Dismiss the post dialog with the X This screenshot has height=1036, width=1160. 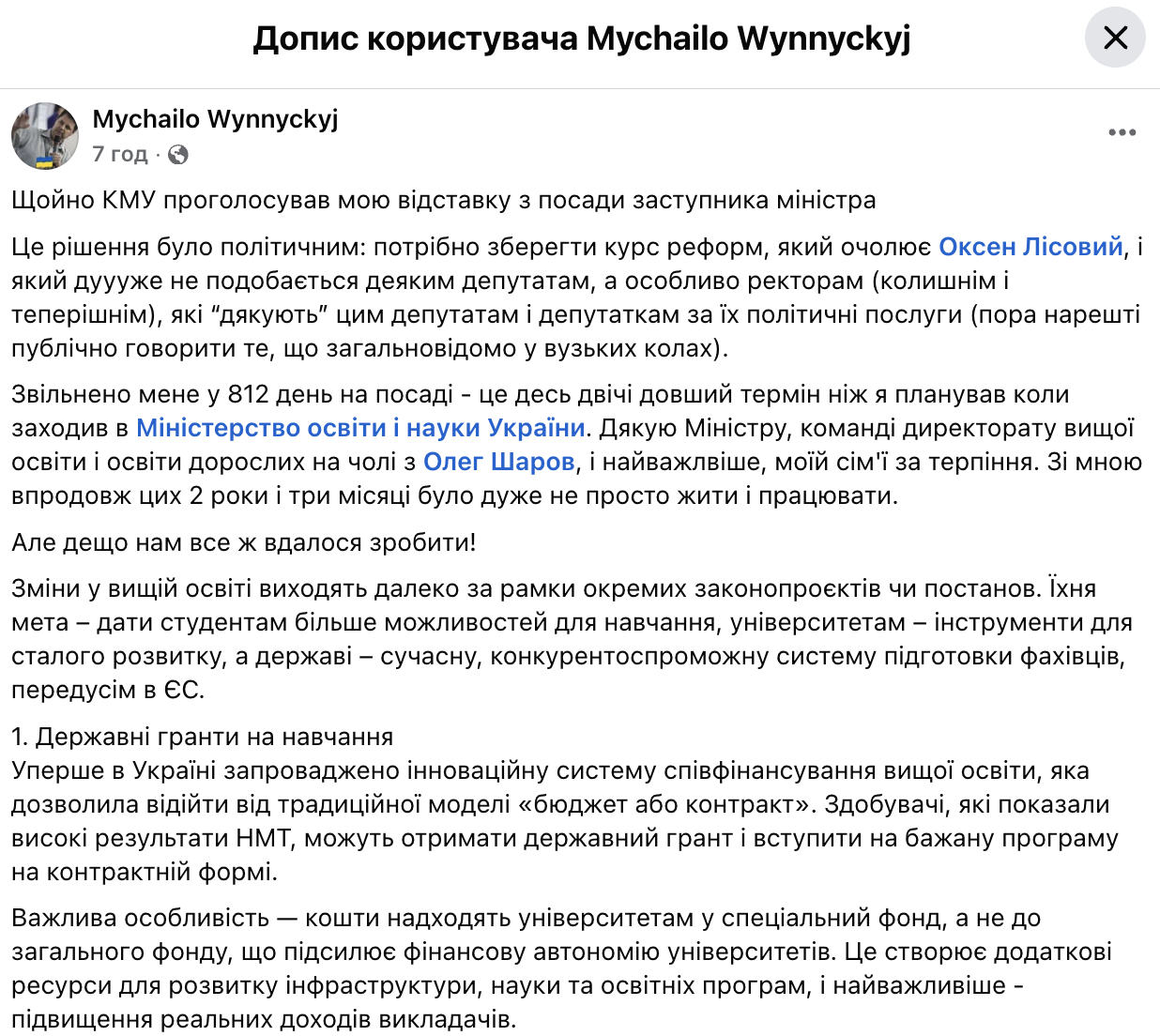(x=1114, y=38)
